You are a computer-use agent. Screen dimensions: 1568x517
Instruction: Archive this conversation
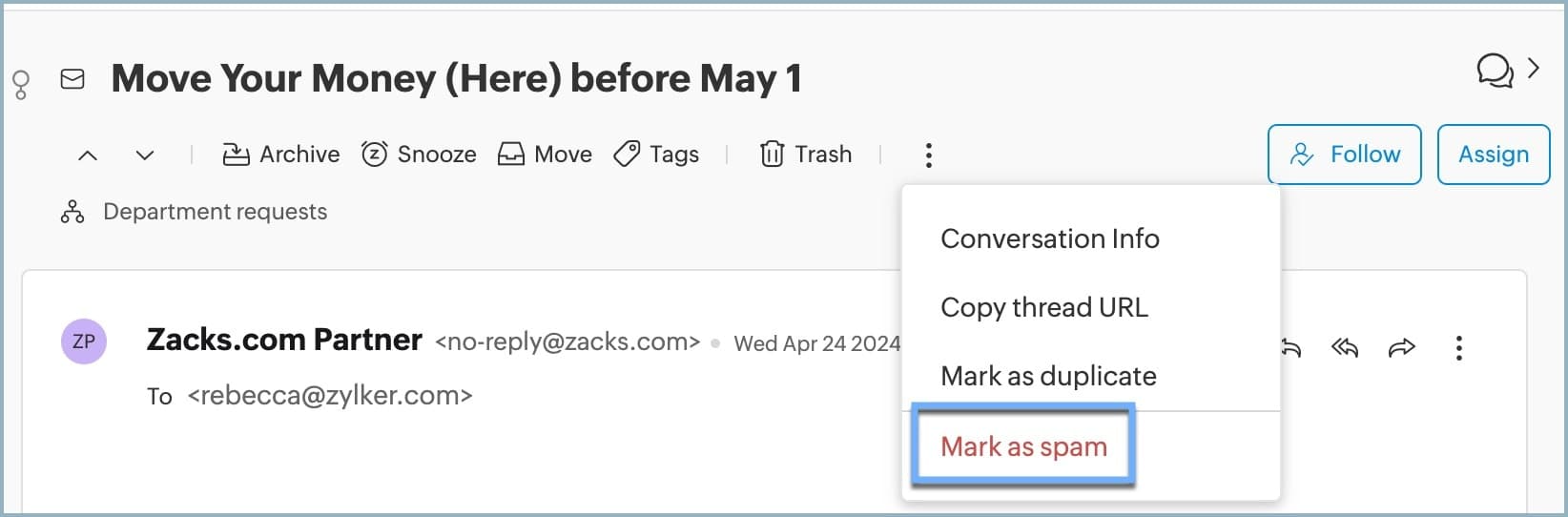pyautogui.click(x=281, y=155)
